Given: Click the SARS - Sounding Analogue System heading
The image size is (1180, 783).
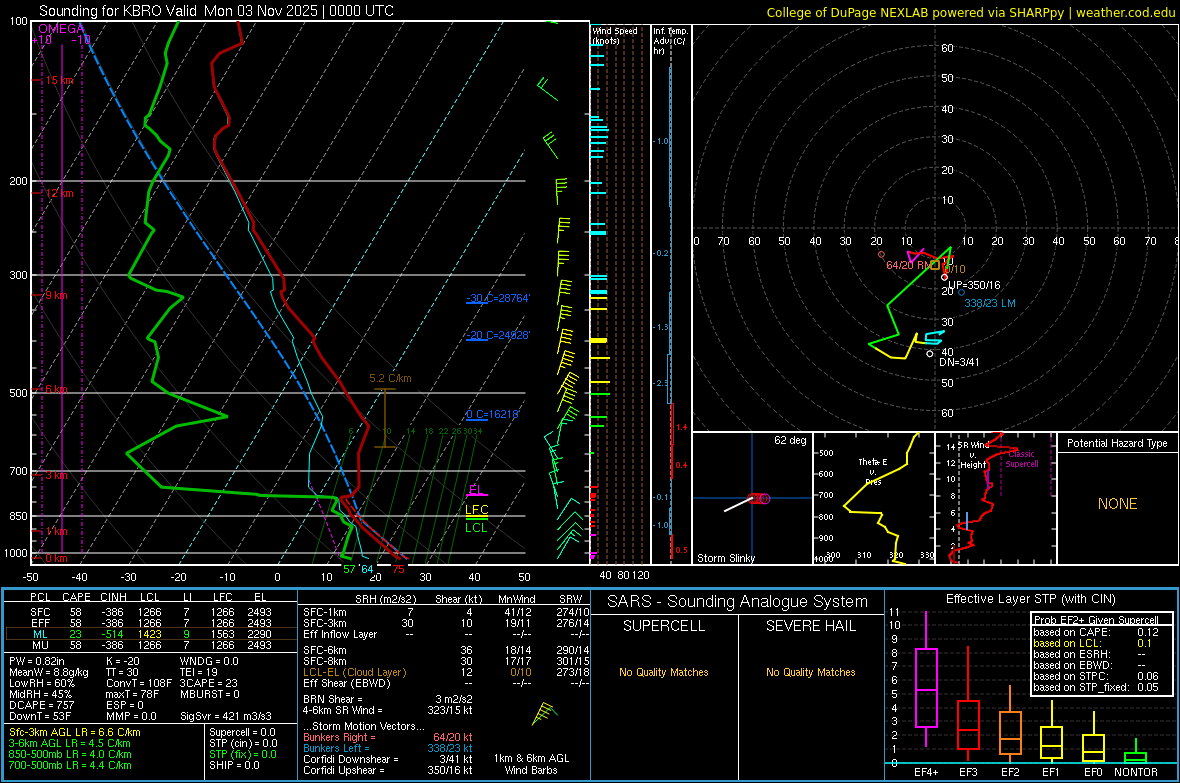Looking at the screenshot, I should [738, 602].
